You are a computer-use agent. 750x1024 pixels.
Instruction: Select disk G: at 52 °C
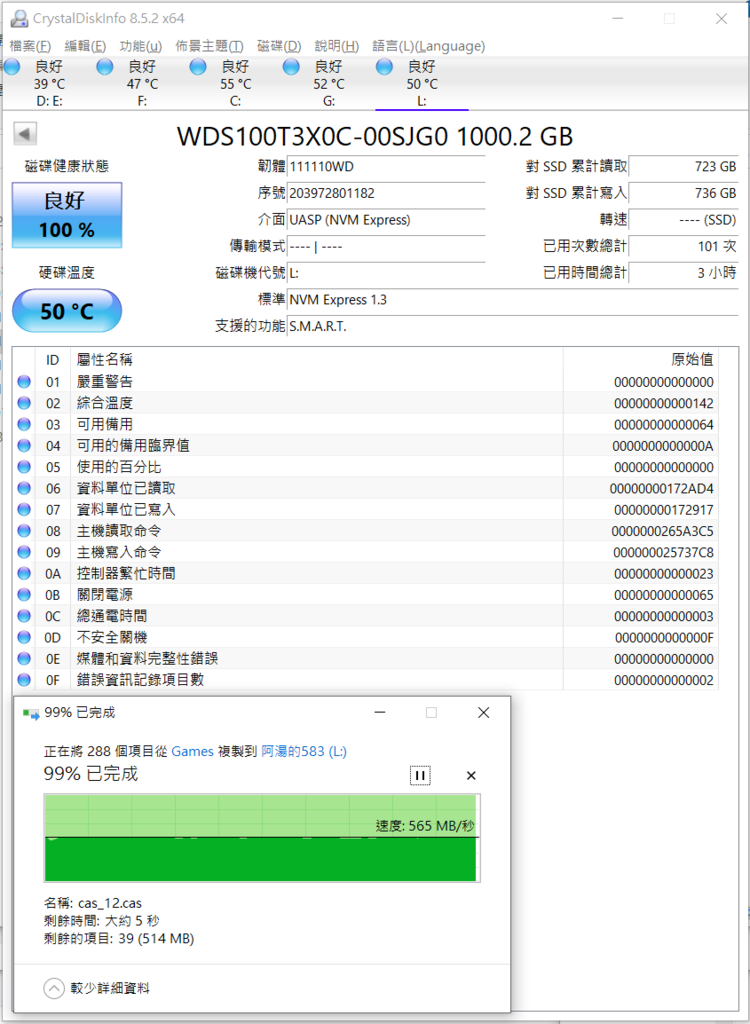coord(329,84)
